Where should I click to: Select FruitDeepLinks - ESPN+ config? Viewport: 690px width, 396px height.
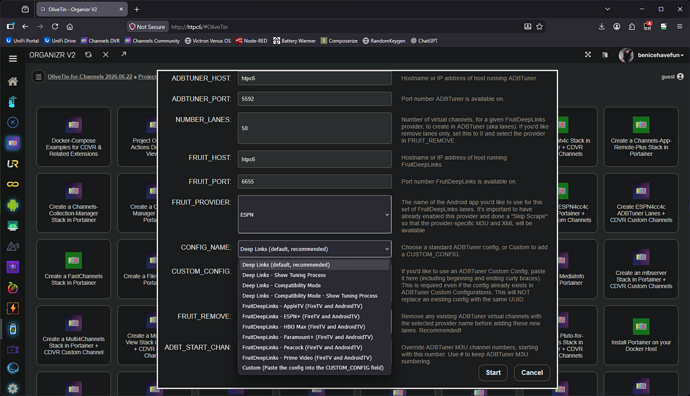(314, 316)
